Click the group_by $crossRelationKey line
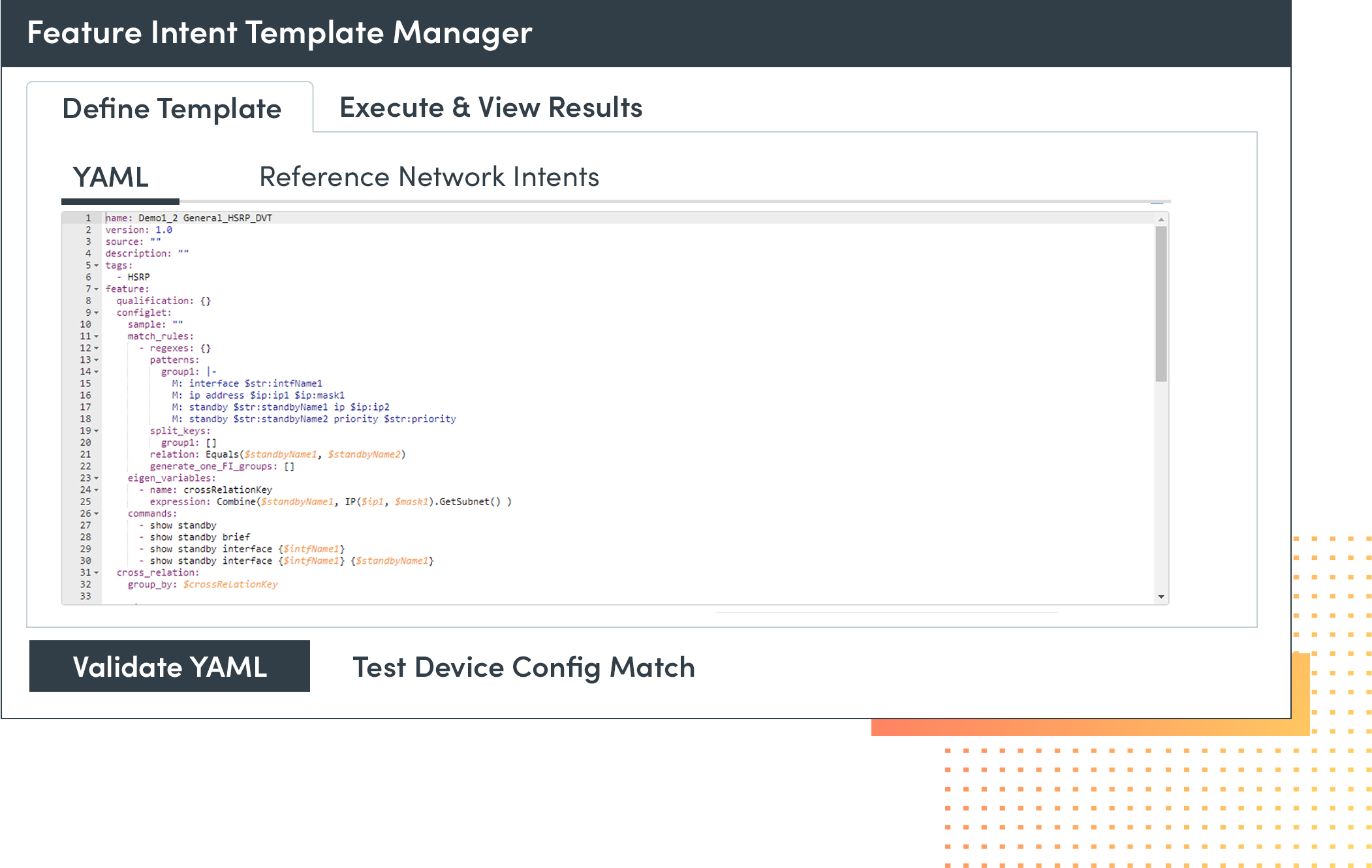 (x=202, y=585)
